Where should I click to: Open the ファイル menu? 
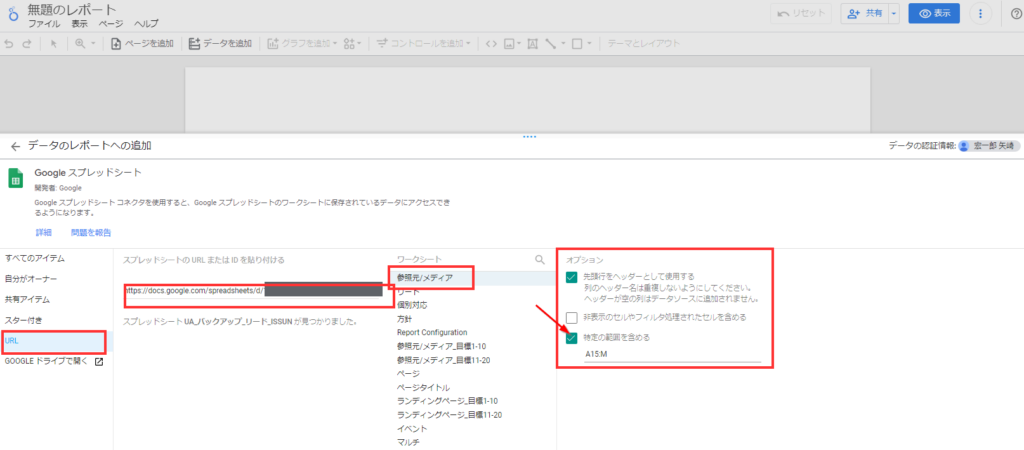click(x=44, y=24)
